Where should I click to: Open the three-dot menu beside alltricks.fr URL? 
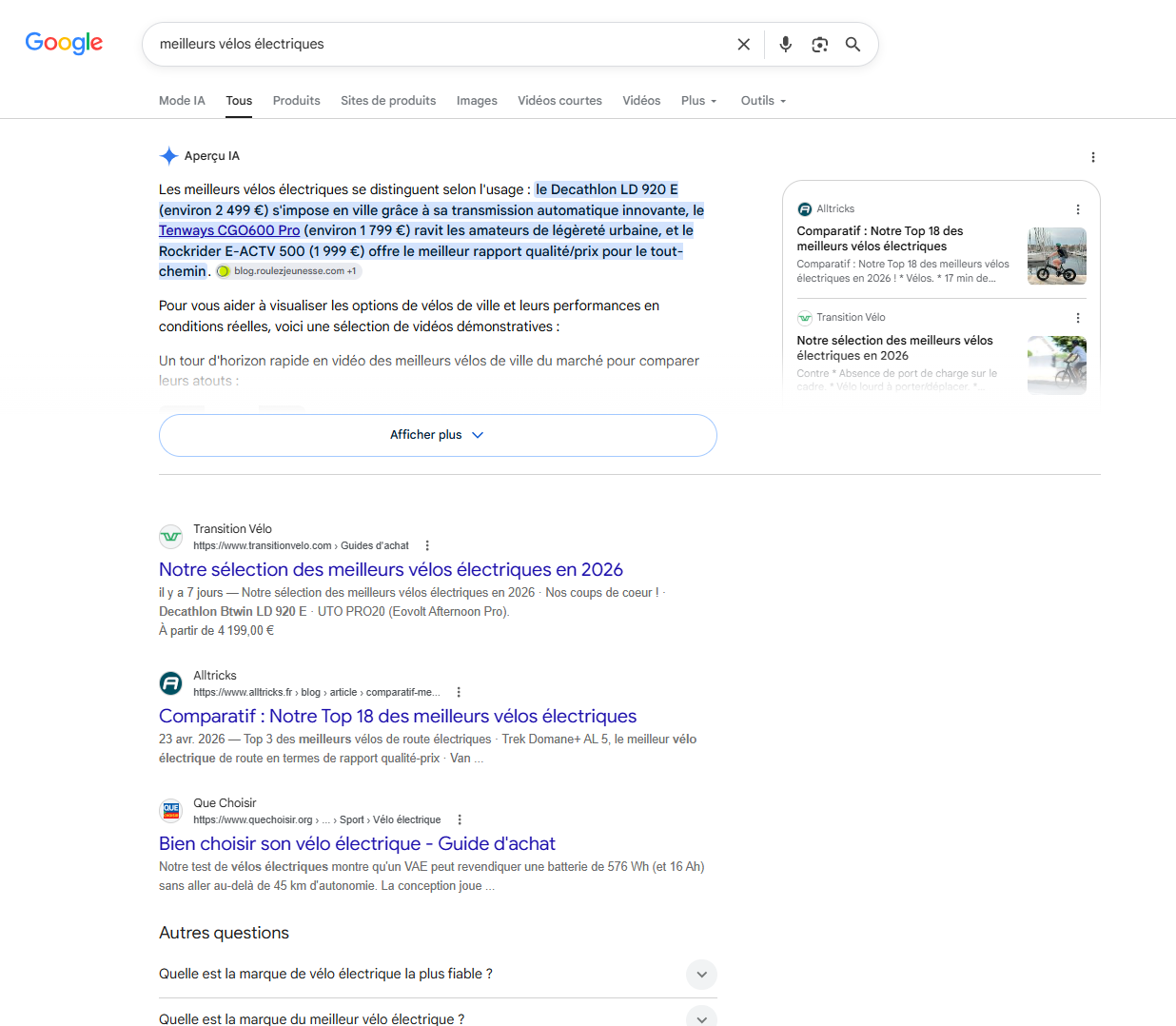(x=459, y=692)
